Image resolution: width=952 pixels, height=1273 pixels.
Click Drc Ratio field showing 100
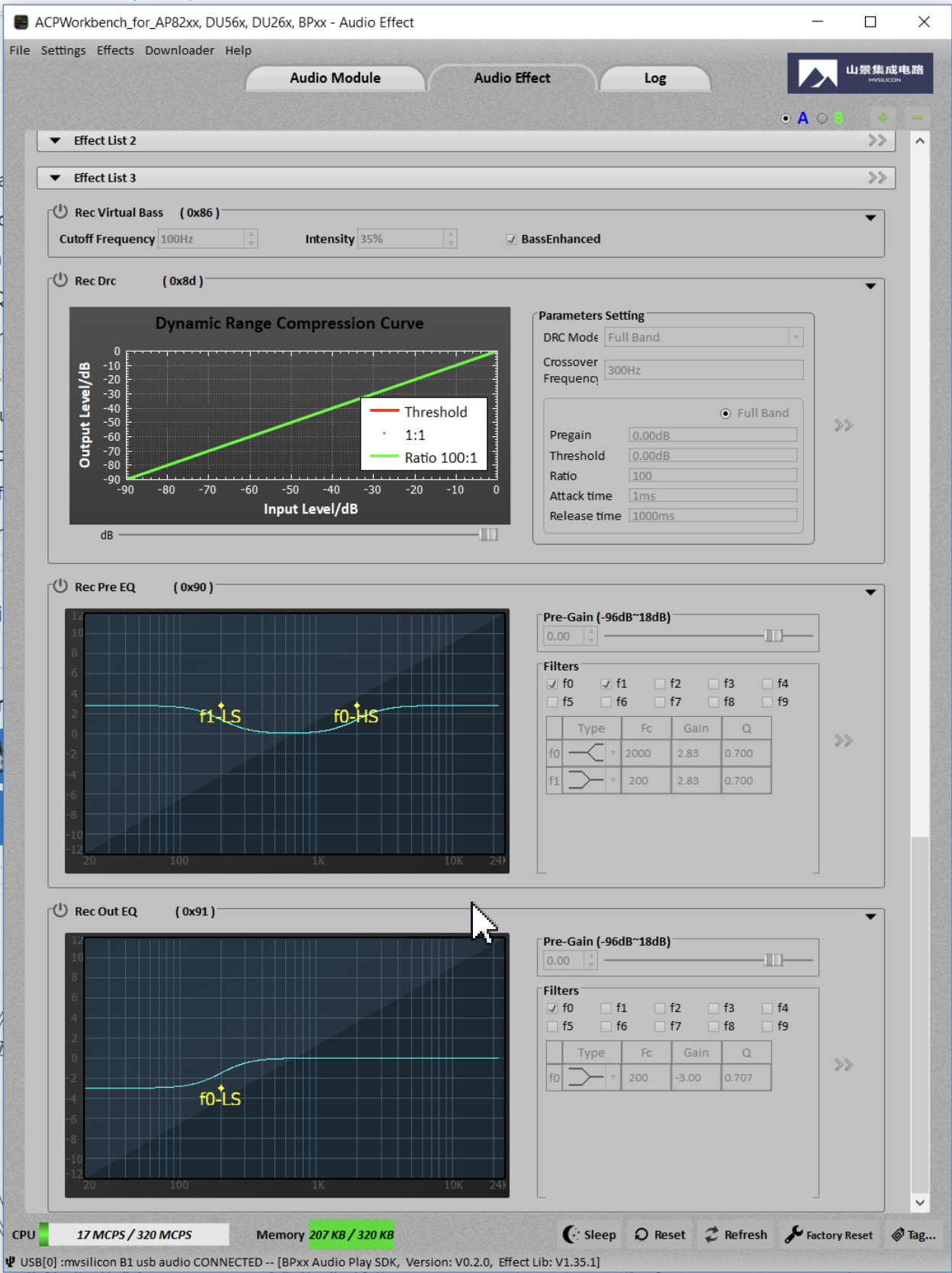[712, 476]
